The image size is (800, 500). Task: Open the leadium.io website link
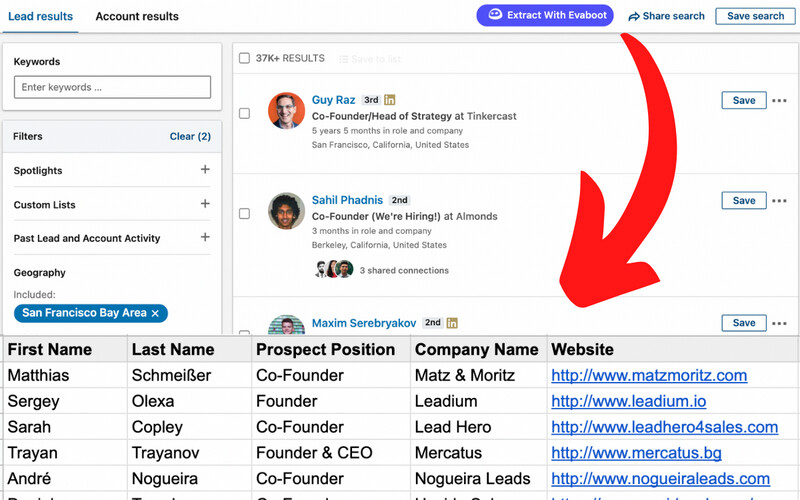tap(629, 402)
